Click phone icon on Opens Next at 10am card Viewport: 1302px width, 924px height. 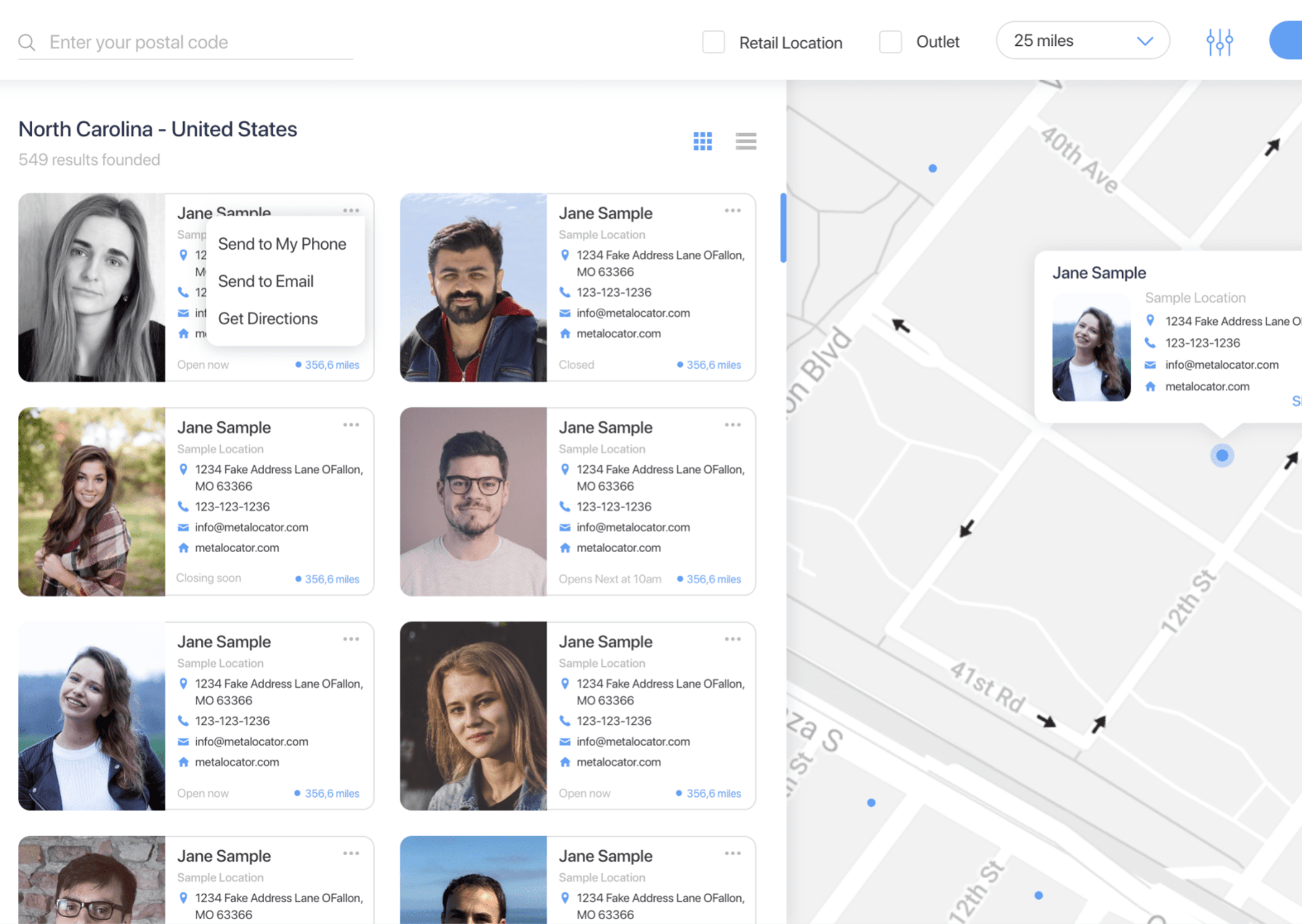[565, 506]
